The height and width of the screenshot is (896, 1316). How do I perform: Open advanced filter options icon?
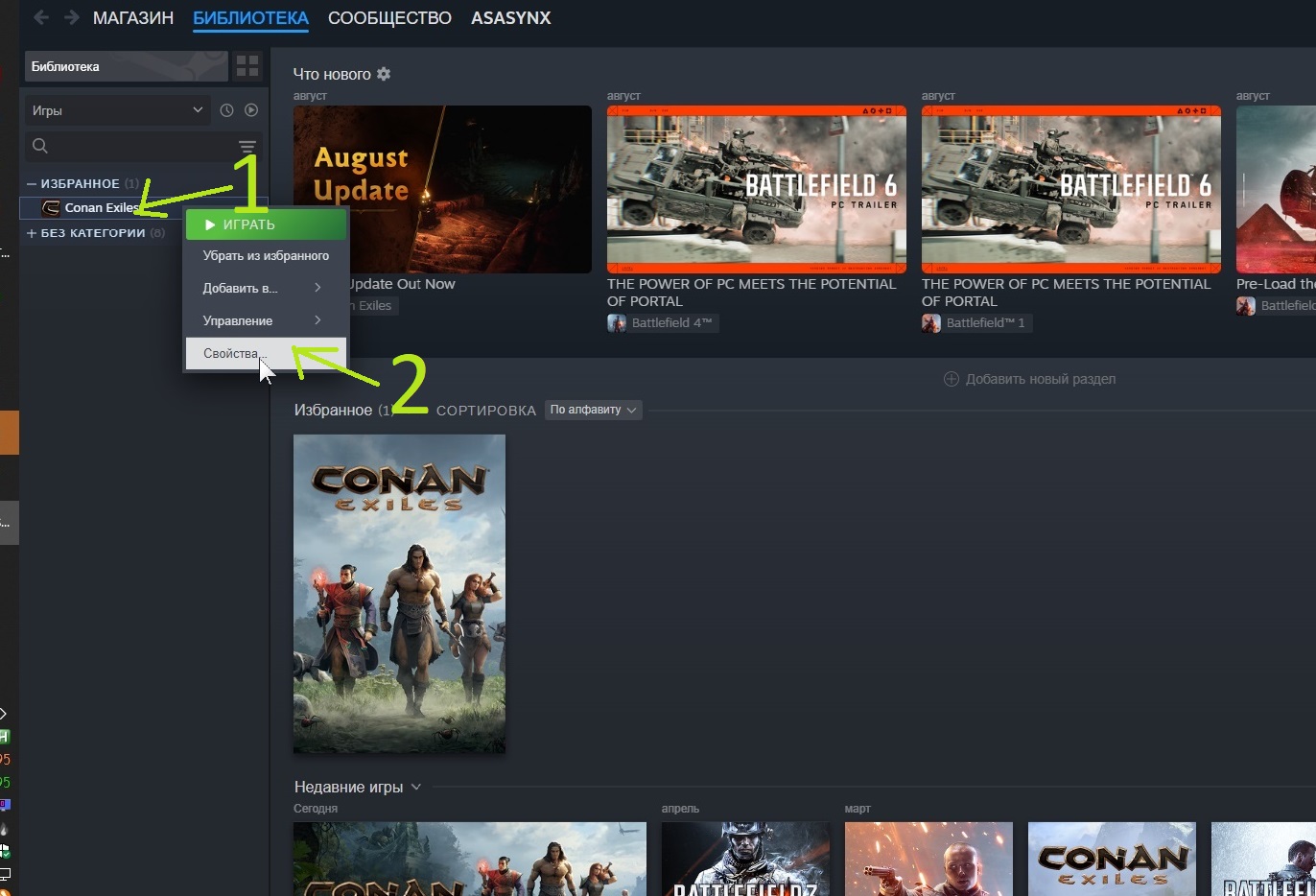click(x=247, y=146)
